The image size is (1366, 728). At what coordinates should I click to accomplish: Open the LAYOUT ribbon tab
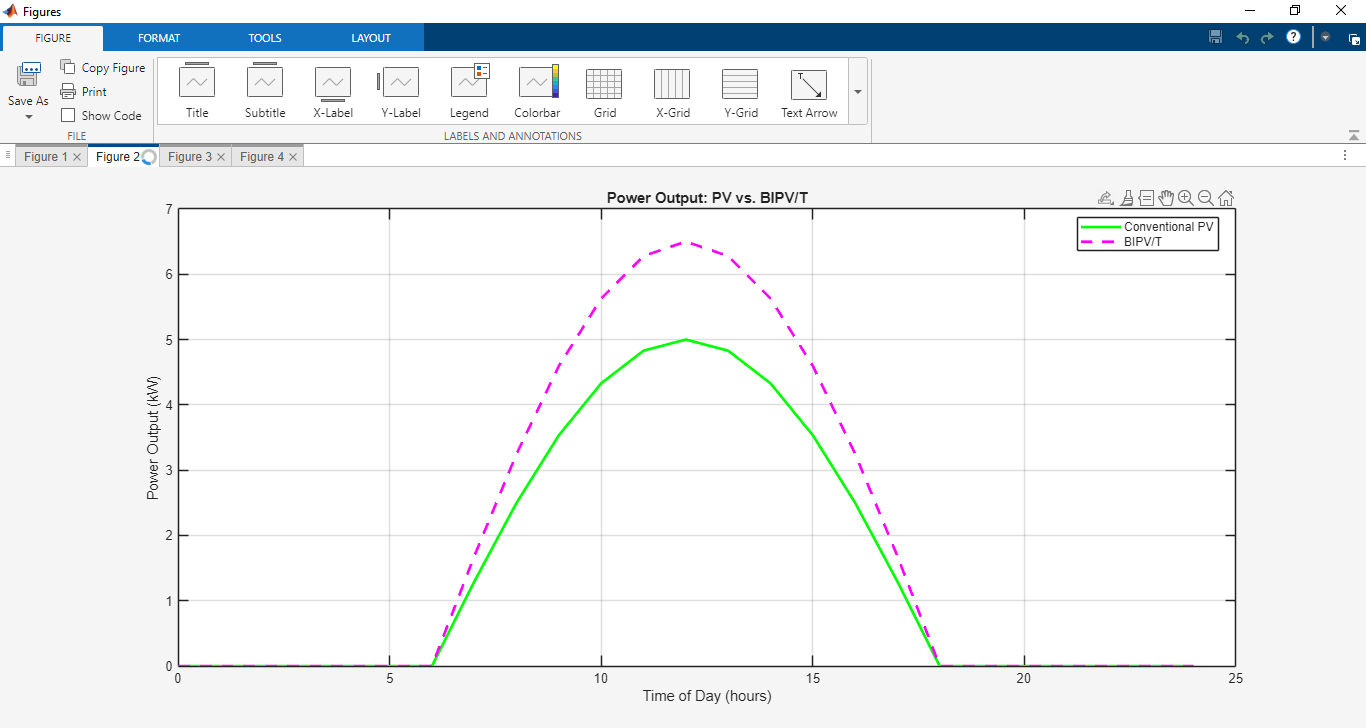[371, 38]
